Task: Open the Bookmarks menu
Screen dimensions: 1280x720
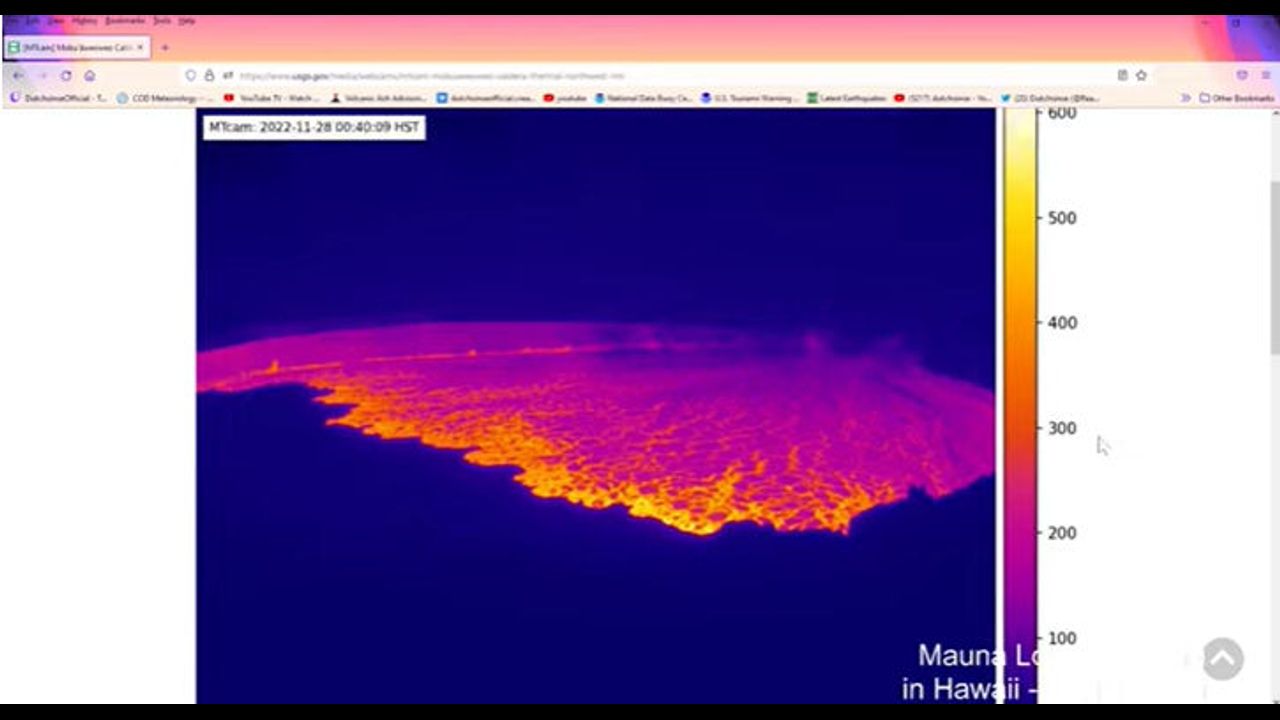Action: tap(125, 21)
